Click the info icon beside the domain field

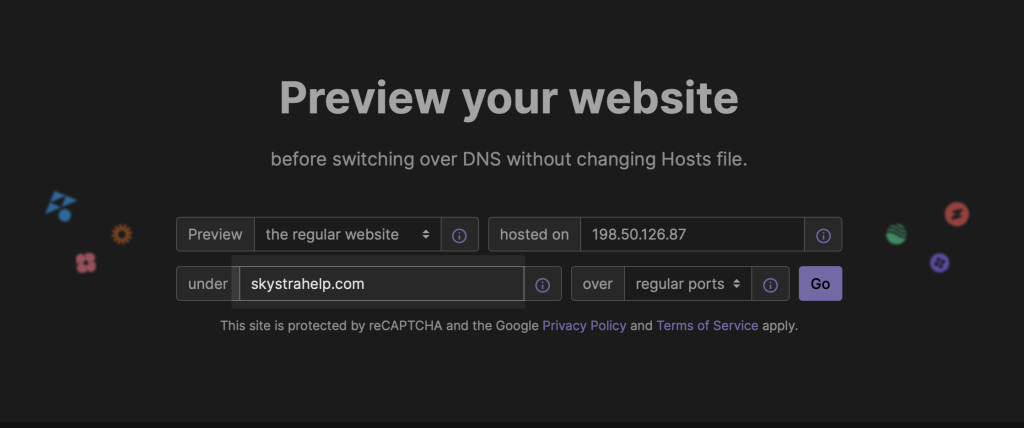click(543, 284)
